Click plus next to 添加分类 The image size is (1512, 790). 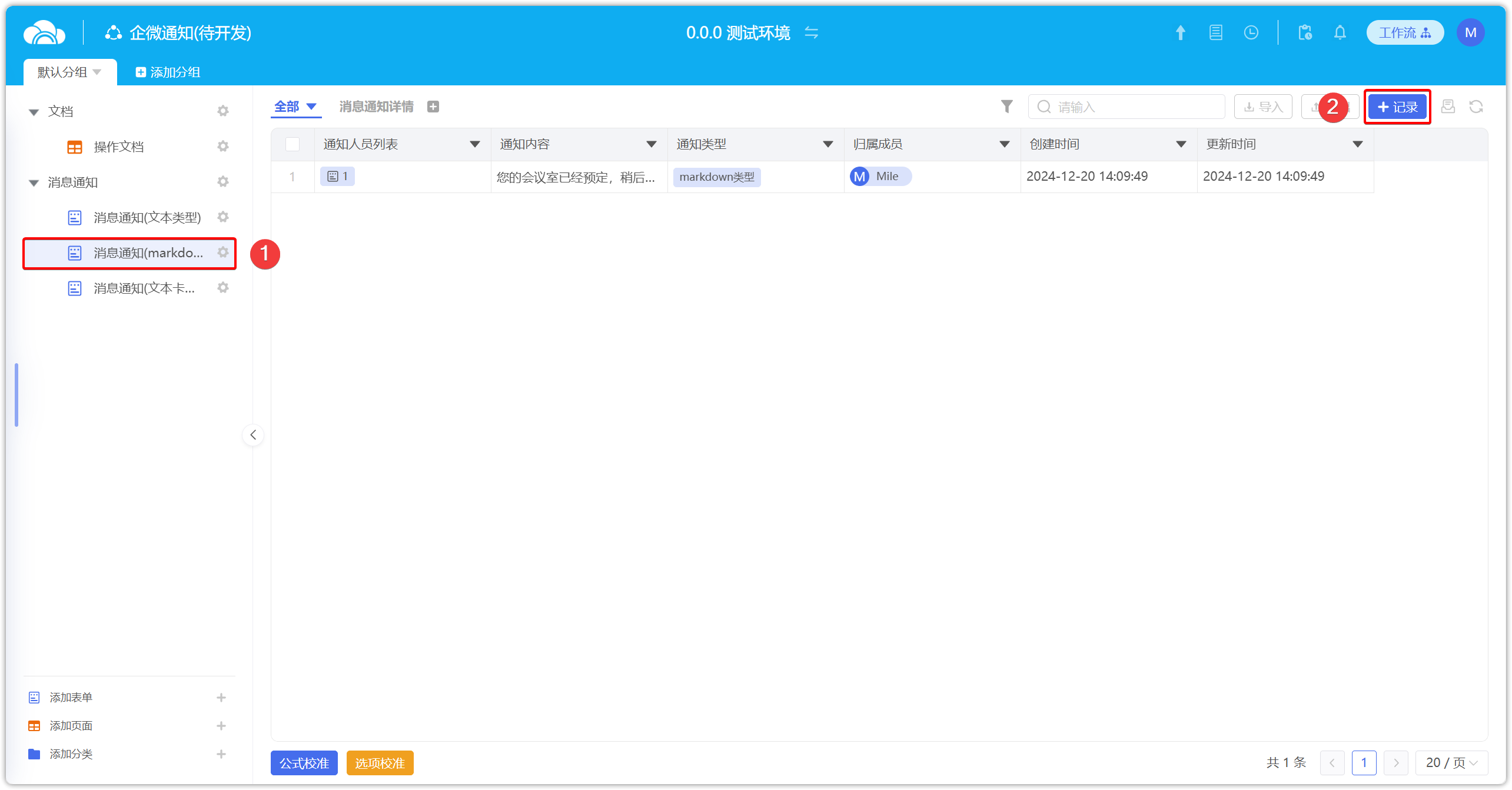click(x=221, y=754)
